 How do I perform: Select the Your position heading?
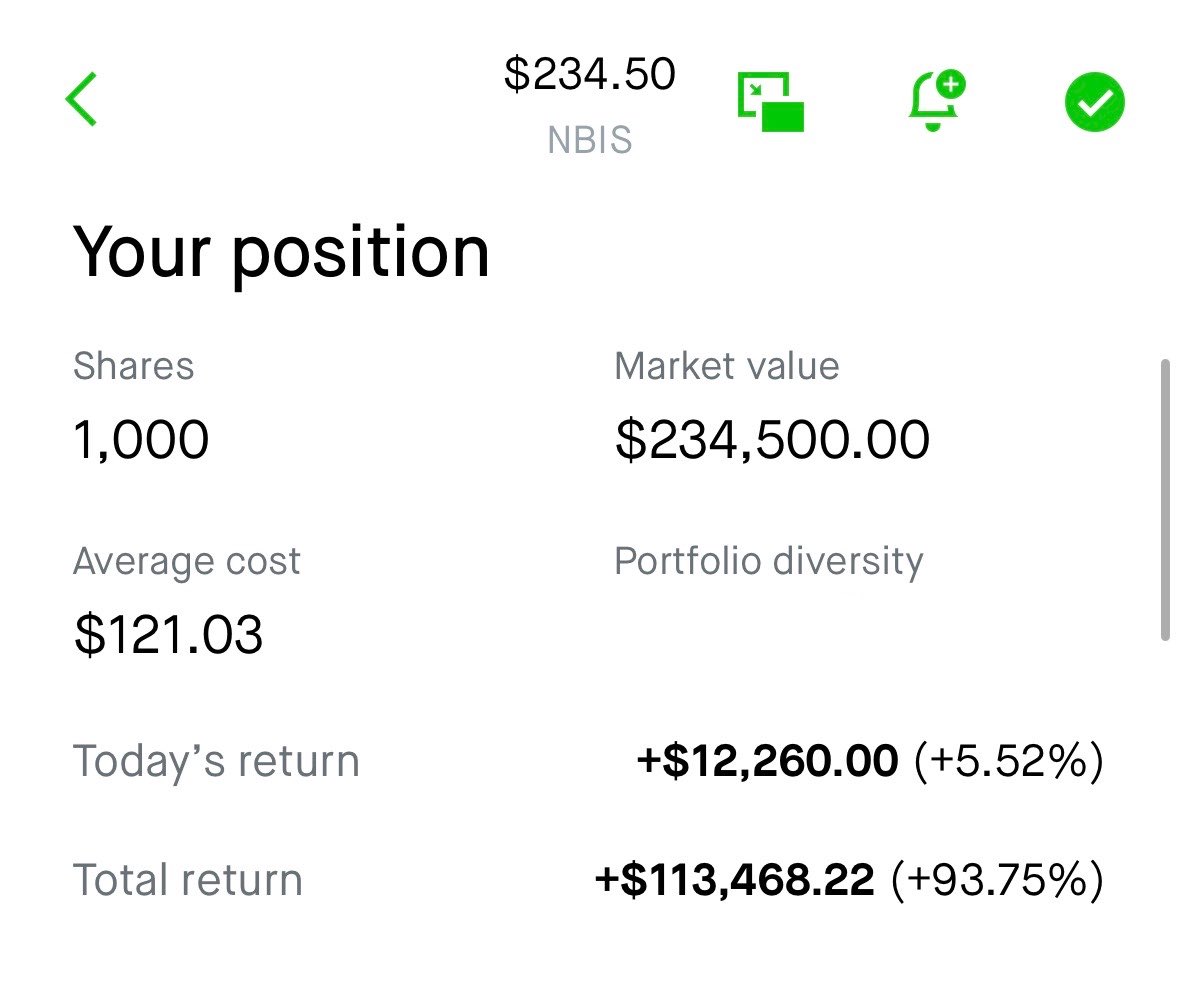pos(281,253)
